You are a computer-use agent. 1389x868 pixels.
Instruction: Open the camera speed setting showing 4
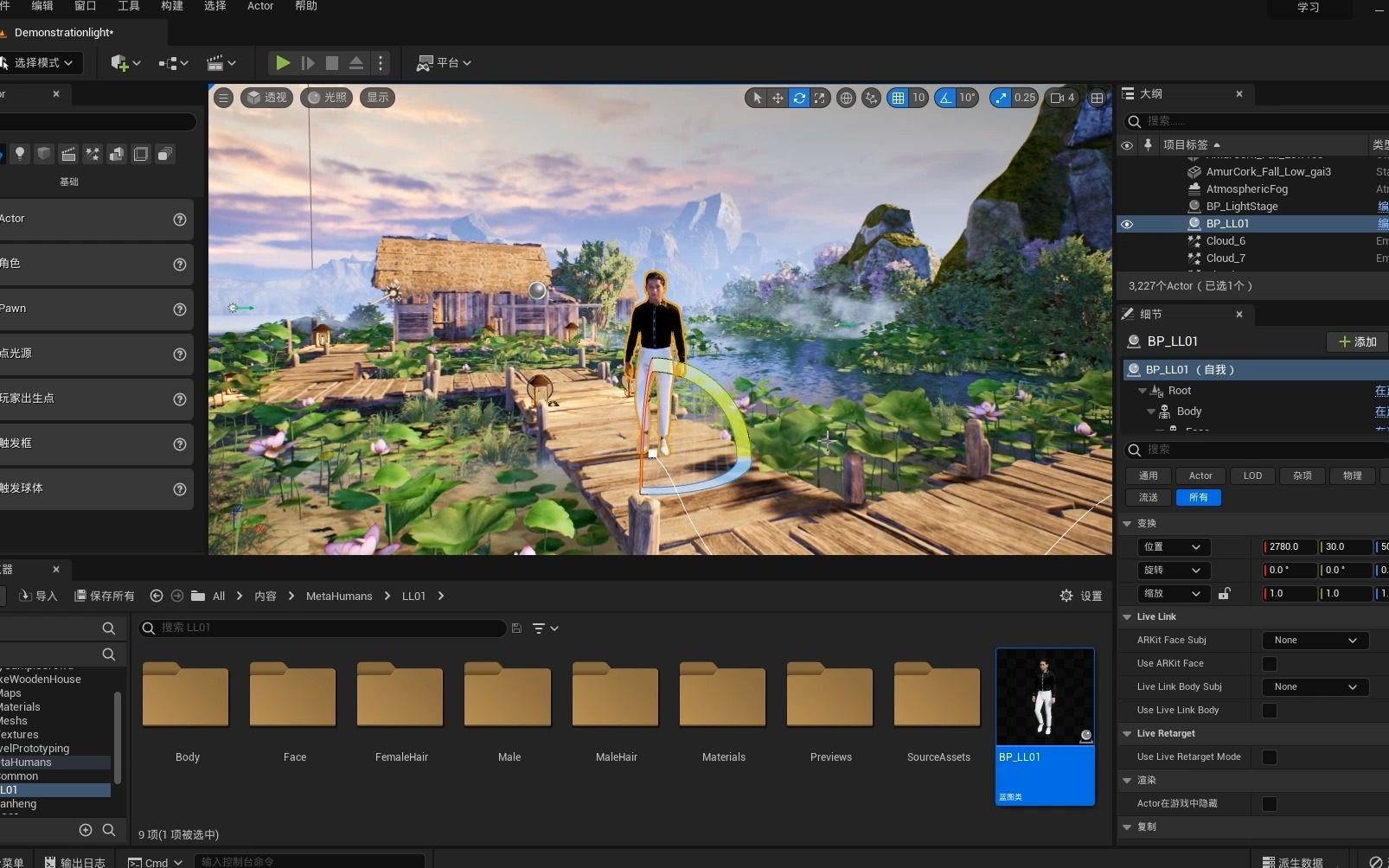(1062, 98)
